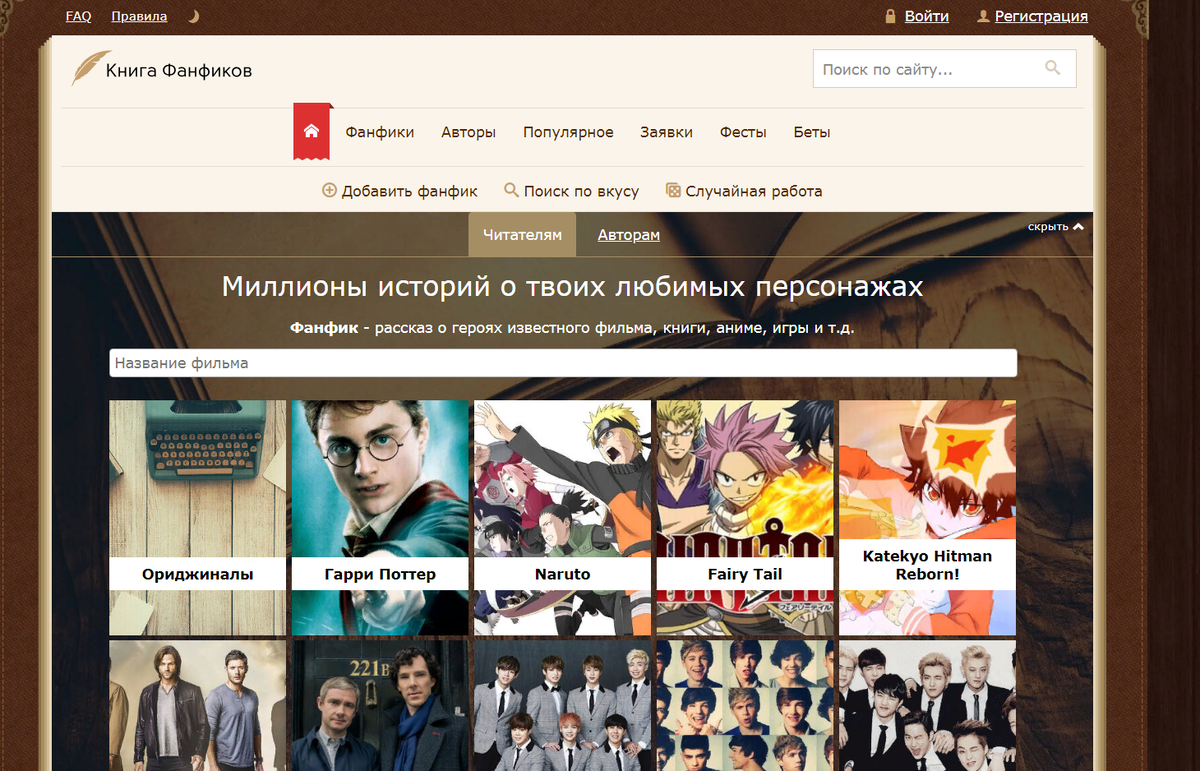The image size is (1200, 771).
Task: Toggle night mode moon icon
Action: pyautogui.click(x=194, y=16)
